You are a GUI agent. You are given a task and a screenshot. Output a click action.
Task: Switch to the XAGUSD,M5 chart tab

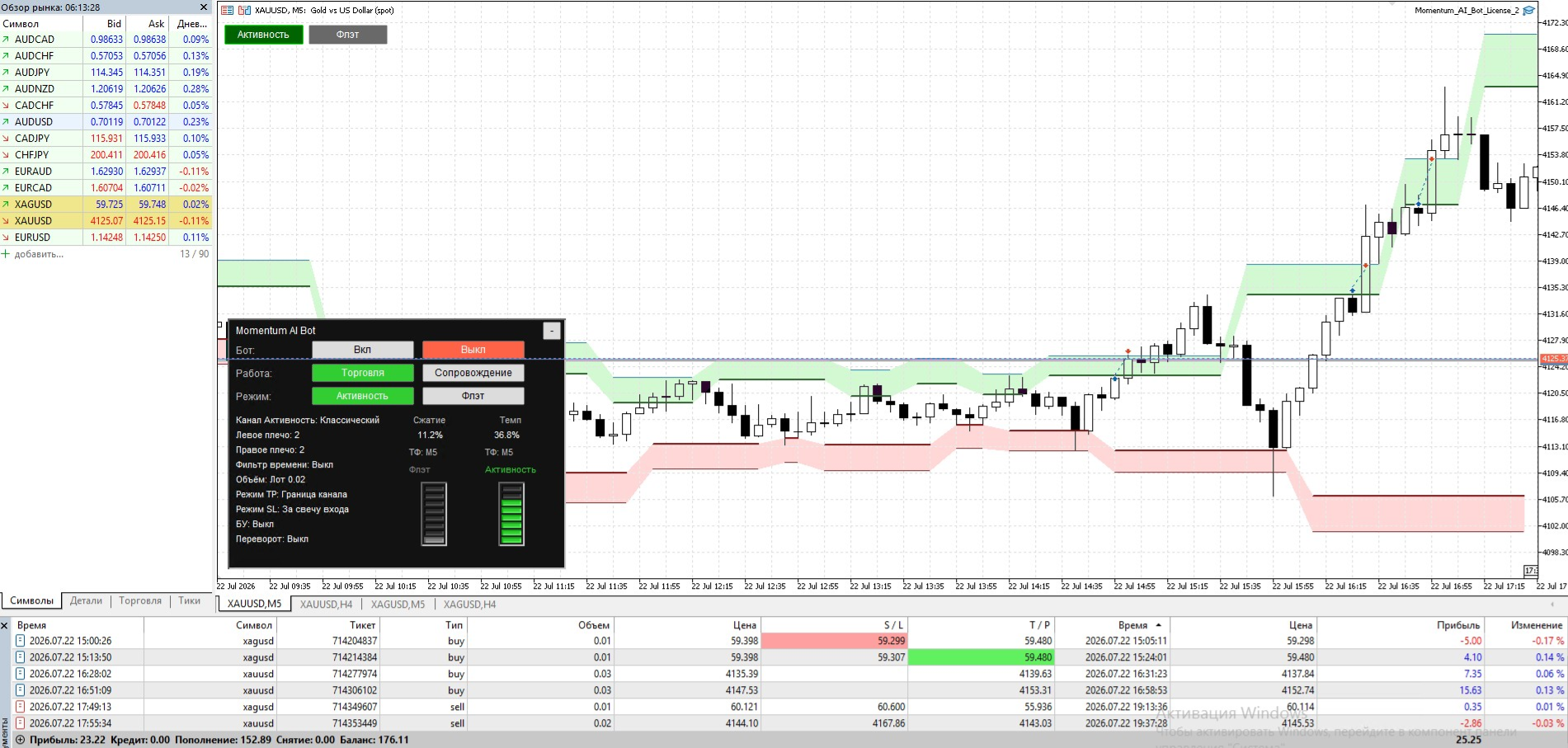click(398, 605)
